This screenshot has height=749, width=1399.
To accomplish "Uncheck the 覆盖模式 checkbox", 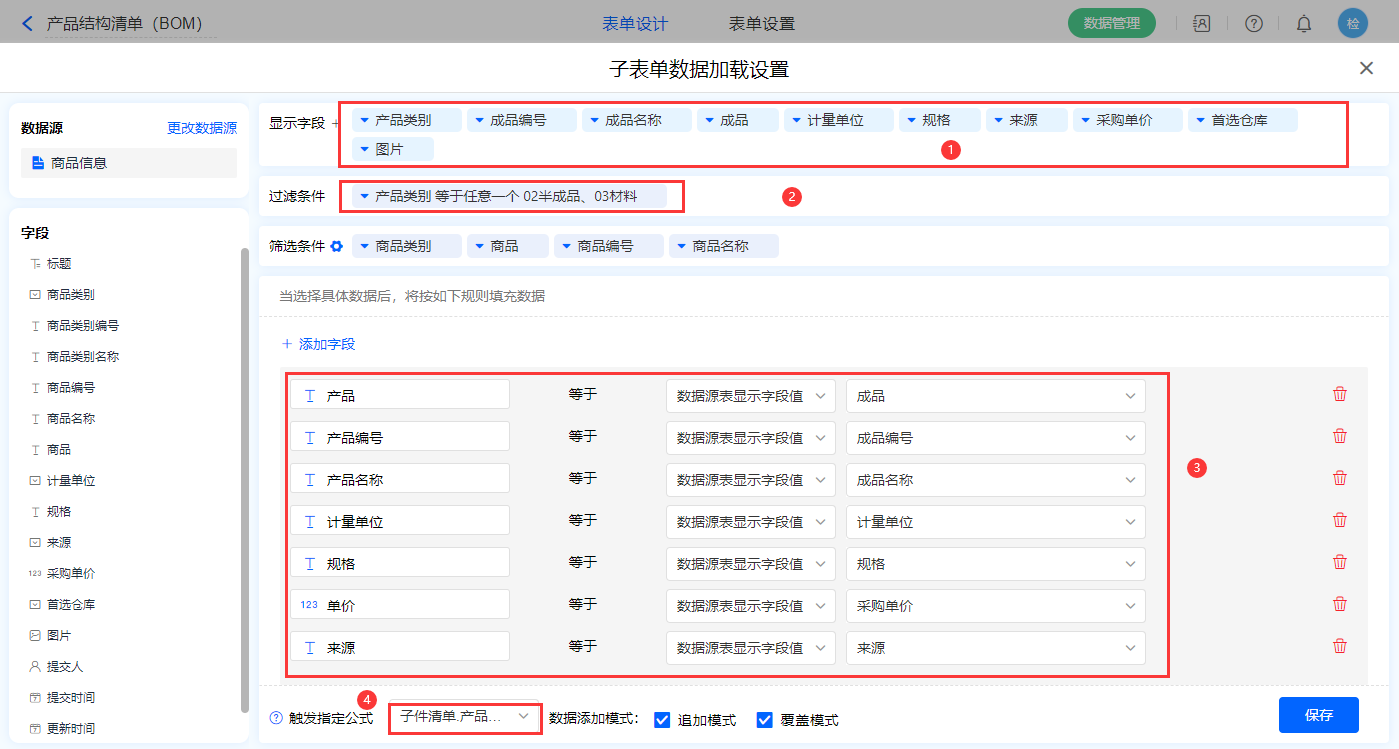I will pyautogui.click(x=765, y=720).
